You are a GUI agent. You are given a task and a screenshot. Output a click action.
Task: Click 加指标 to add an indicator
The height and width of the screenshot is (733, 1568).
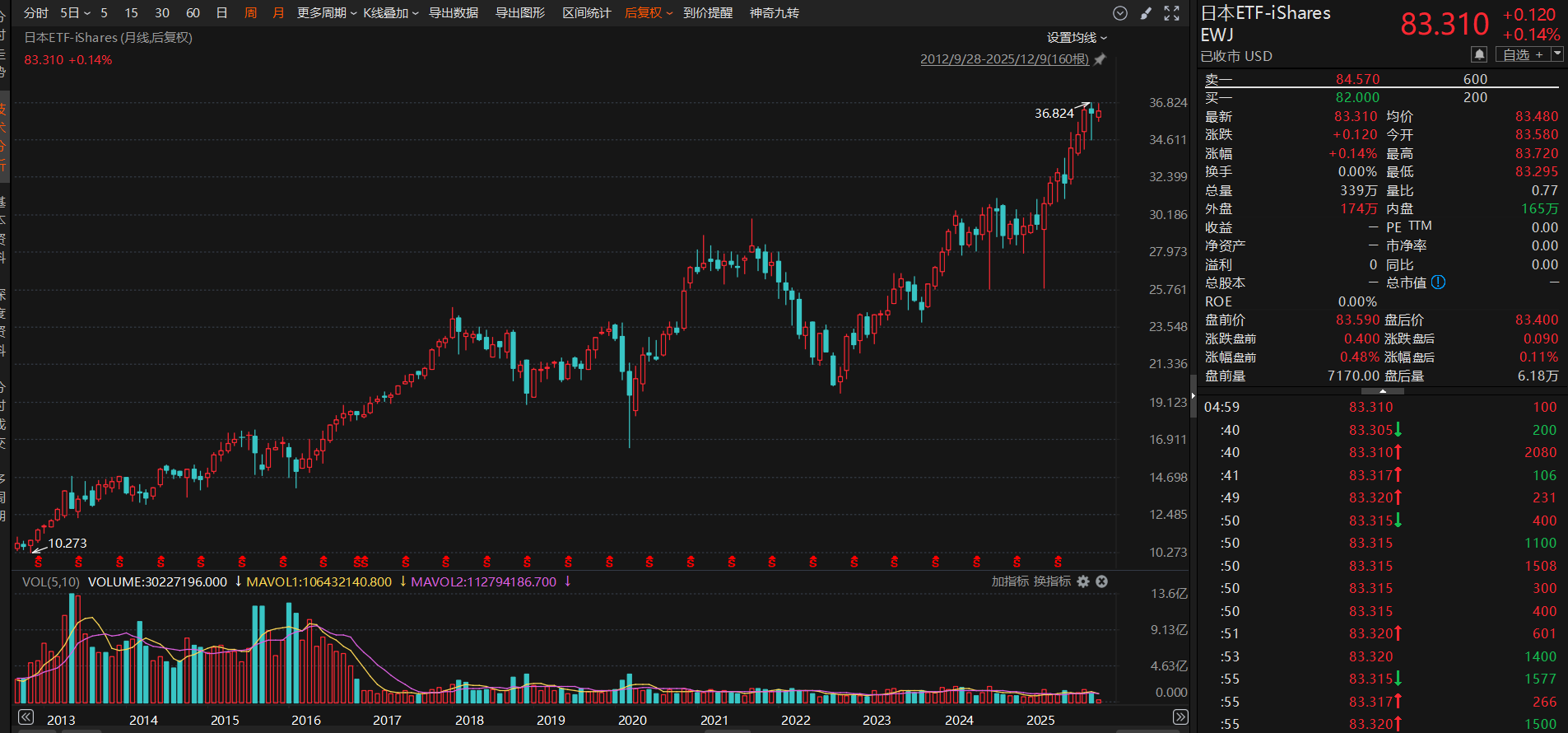[x=1010, y=581]
